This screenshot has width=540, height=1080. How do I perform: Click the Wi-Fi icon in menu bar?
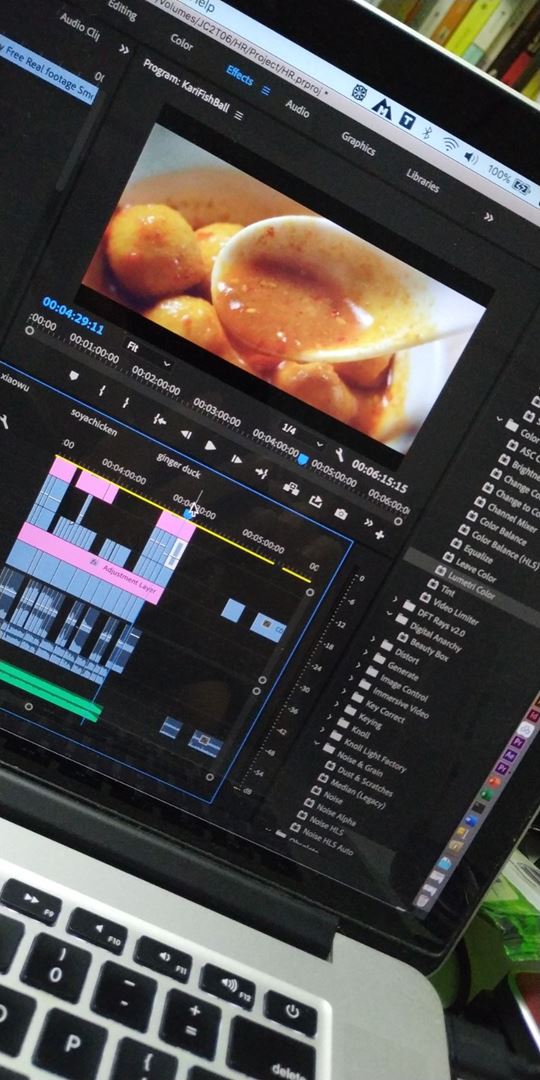(450, 145)
